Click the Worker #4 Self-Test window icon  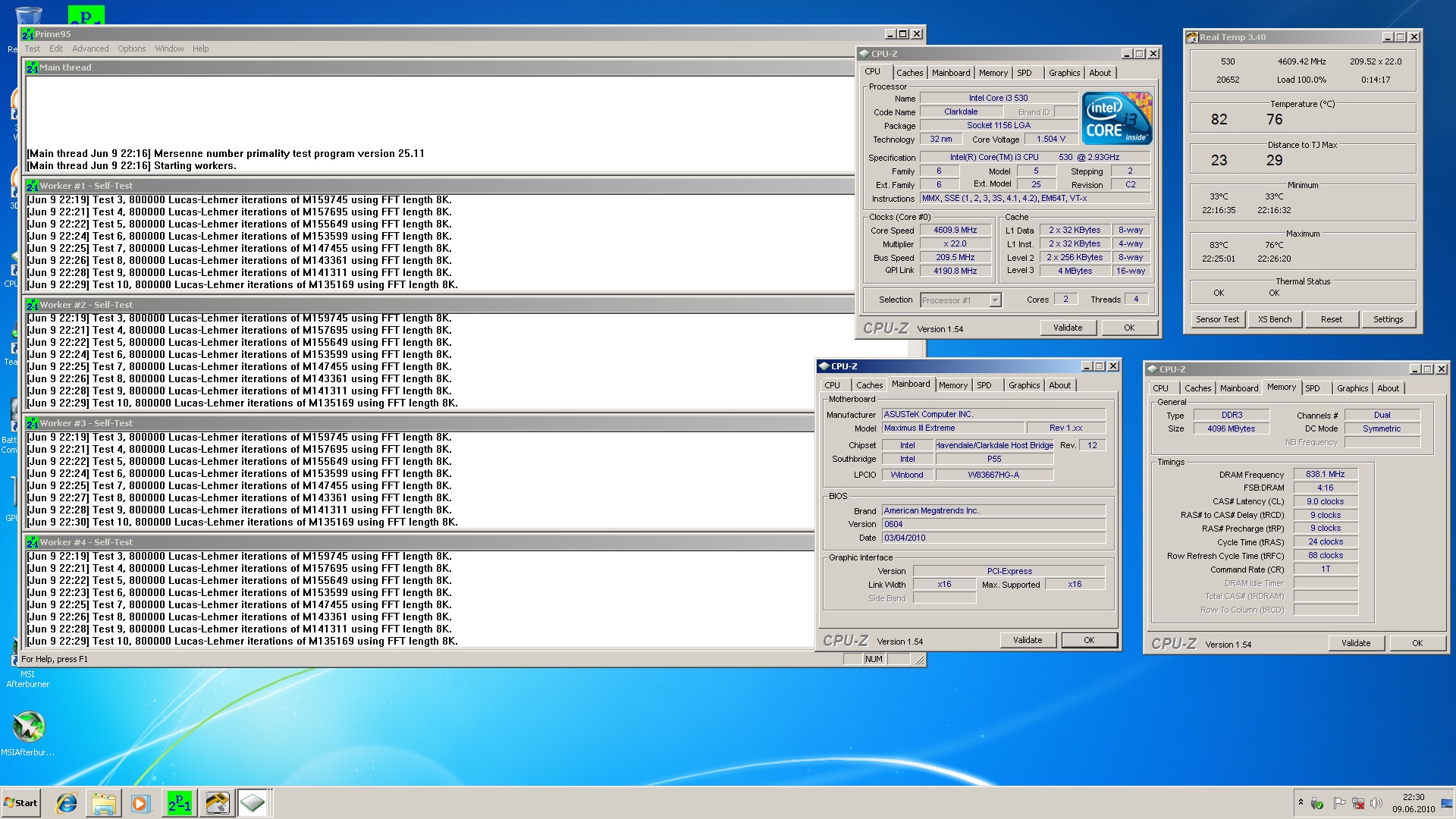[x=32, y=542]
